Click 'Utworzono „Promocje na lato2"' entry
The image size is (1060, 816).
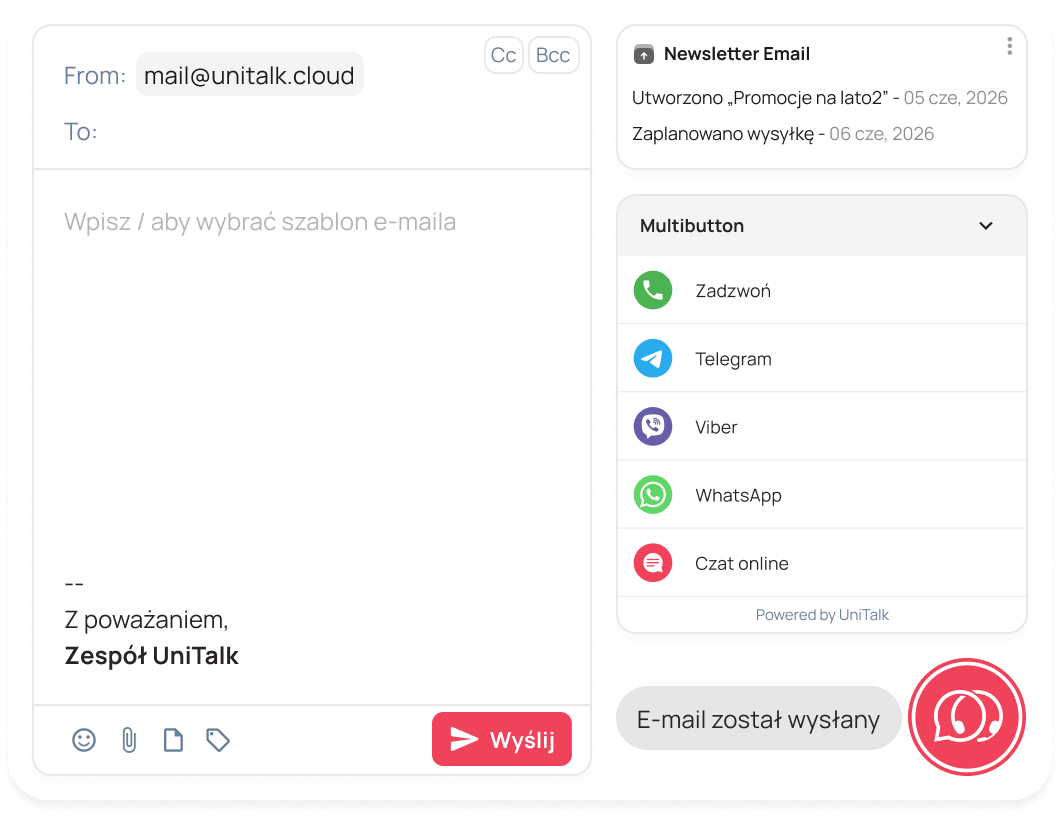click(x=760, y=98)
